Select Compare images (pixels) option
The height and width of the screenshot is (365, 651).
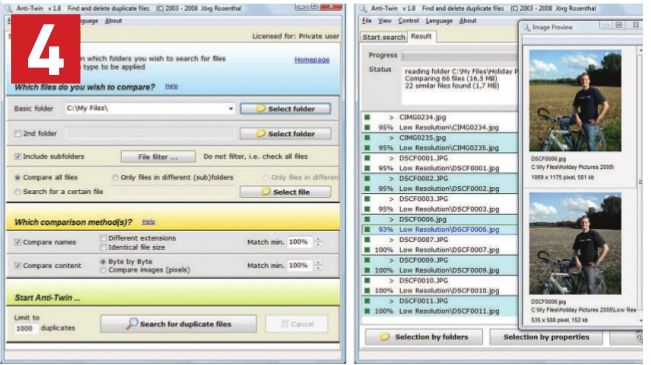tap(103, 270)
